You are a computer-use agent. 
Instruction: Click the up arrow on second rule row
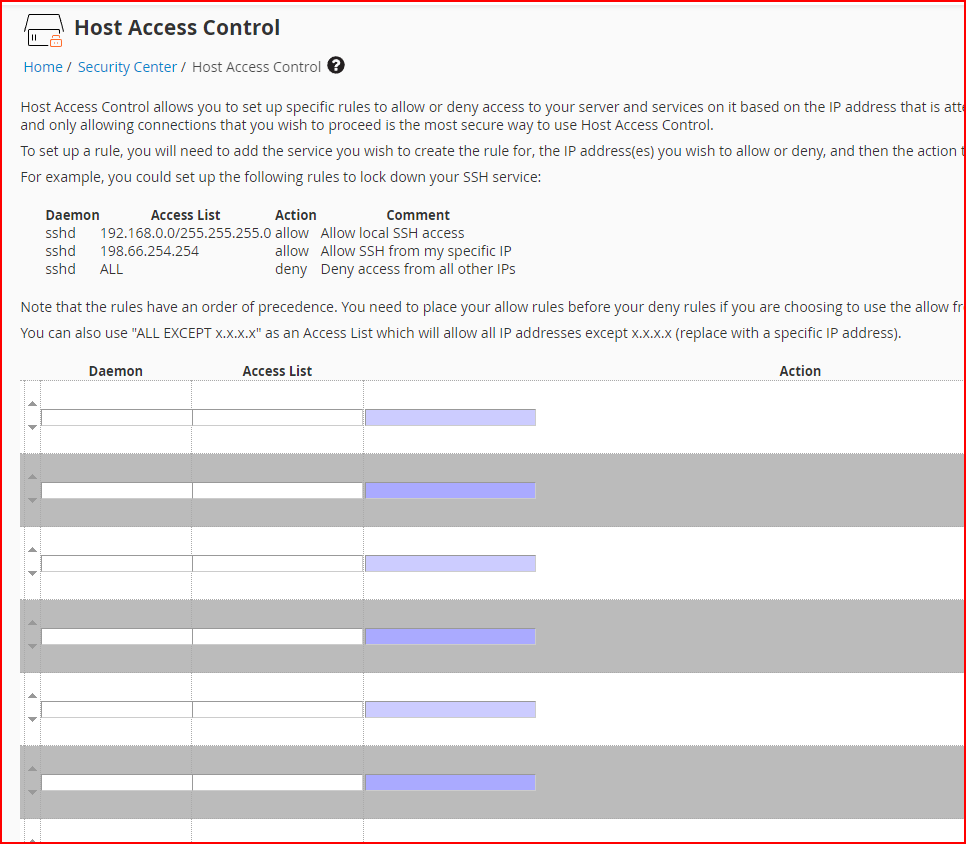tap(33, 477)
